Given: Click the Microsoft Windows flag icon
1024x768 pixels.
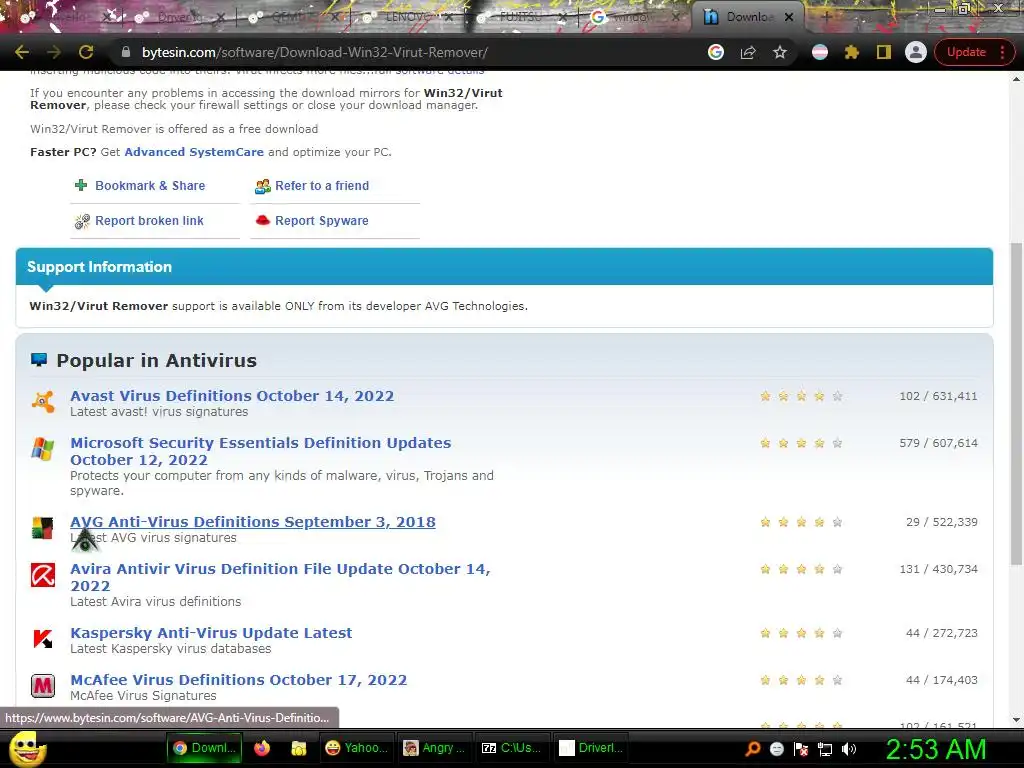Looking at the screenshot, I should coord(43,449).
